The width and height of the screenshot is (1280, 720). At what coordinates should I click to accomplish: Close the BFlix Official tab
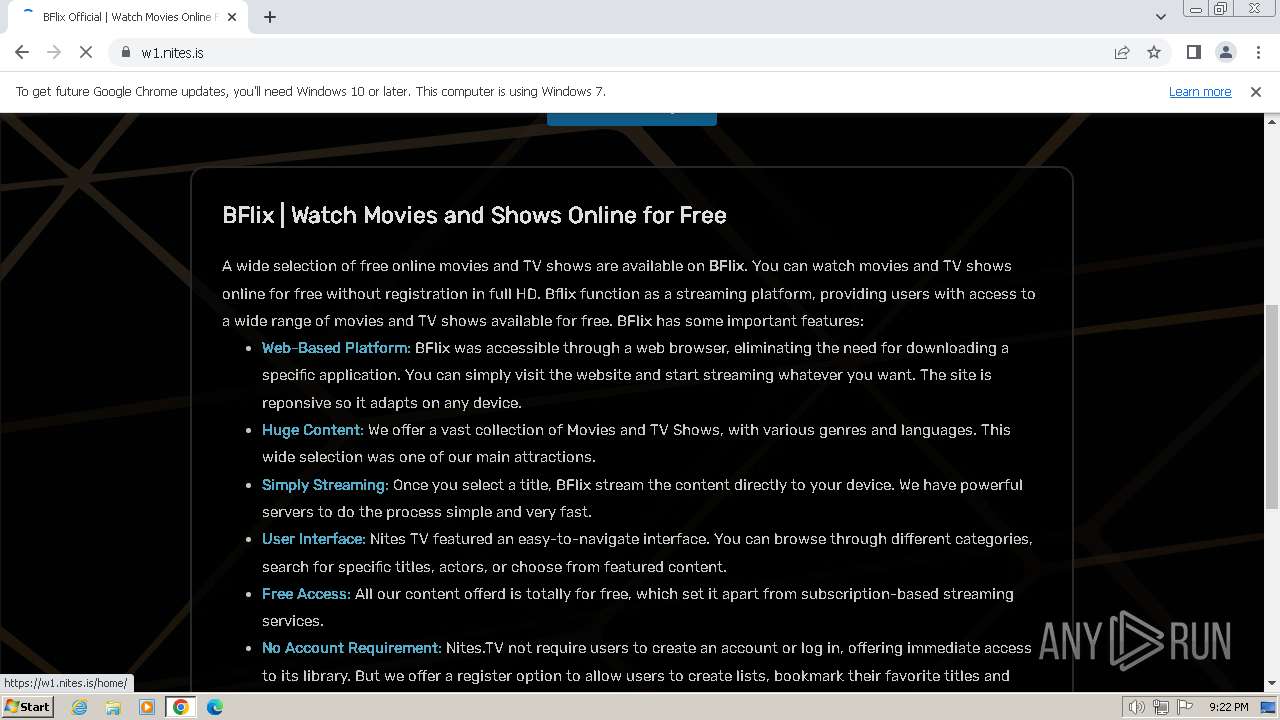tap(233, 17)
